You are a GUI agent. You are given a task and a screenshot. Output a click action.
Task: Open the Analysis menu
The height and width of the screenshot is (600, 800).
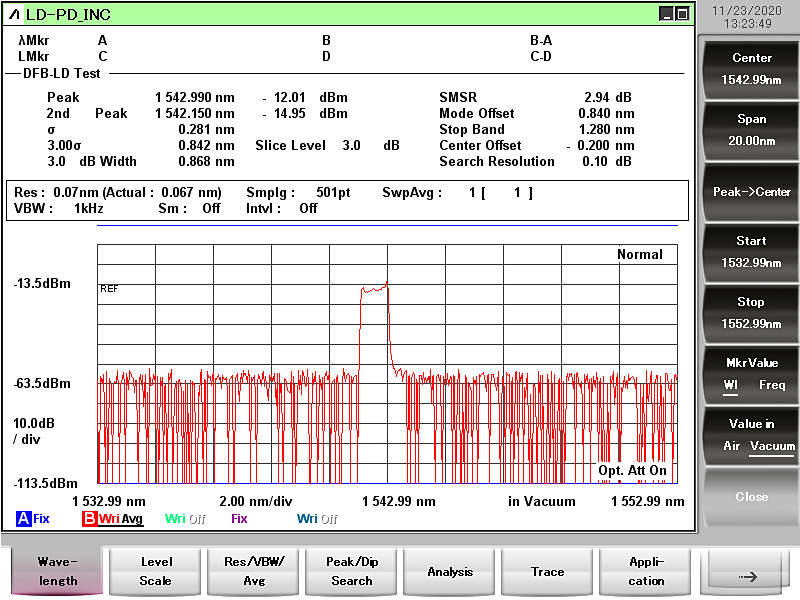click(x=450, y=573)
